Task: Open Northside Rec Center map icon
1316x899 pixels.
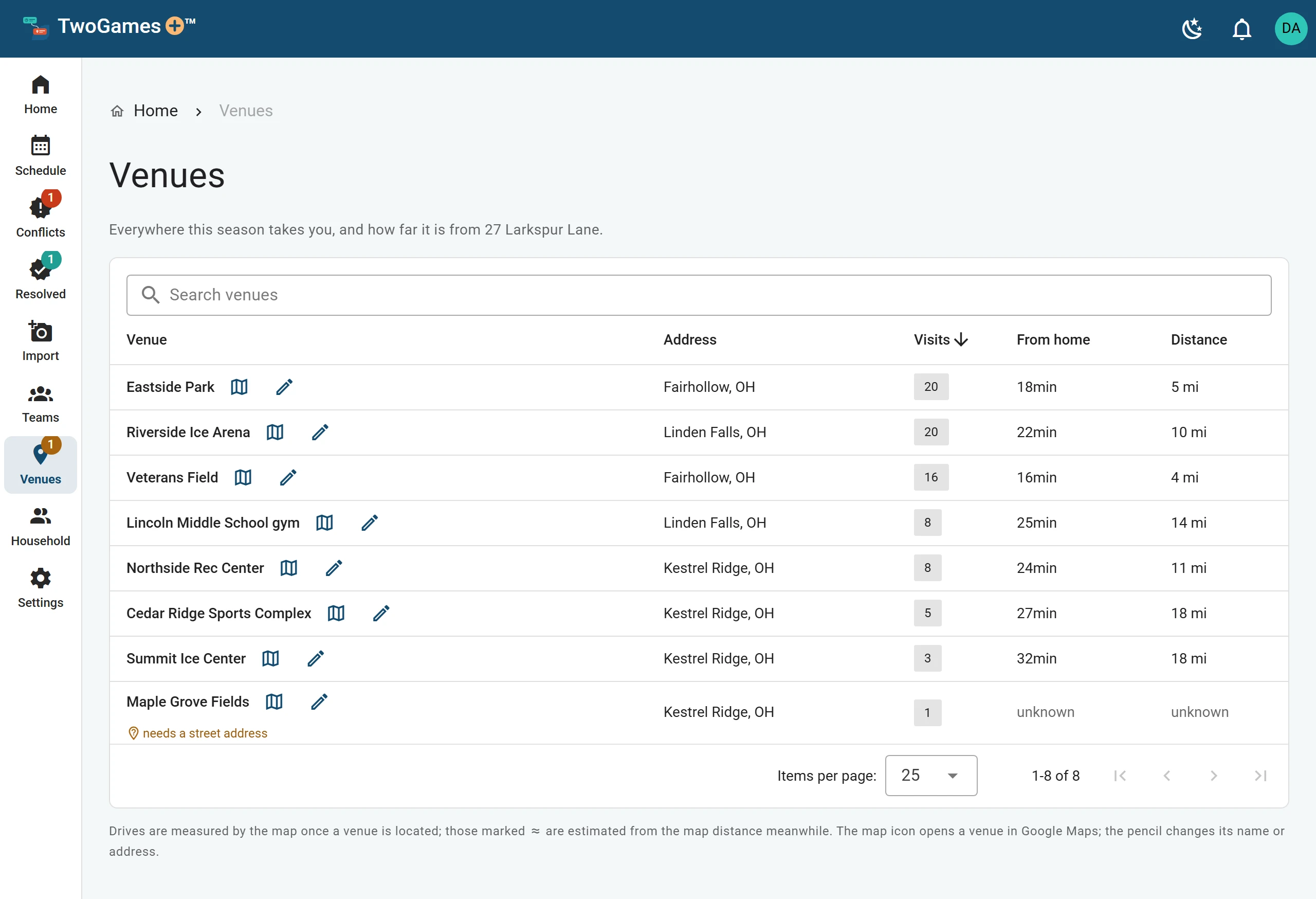Action: click(x=289, y=568)
